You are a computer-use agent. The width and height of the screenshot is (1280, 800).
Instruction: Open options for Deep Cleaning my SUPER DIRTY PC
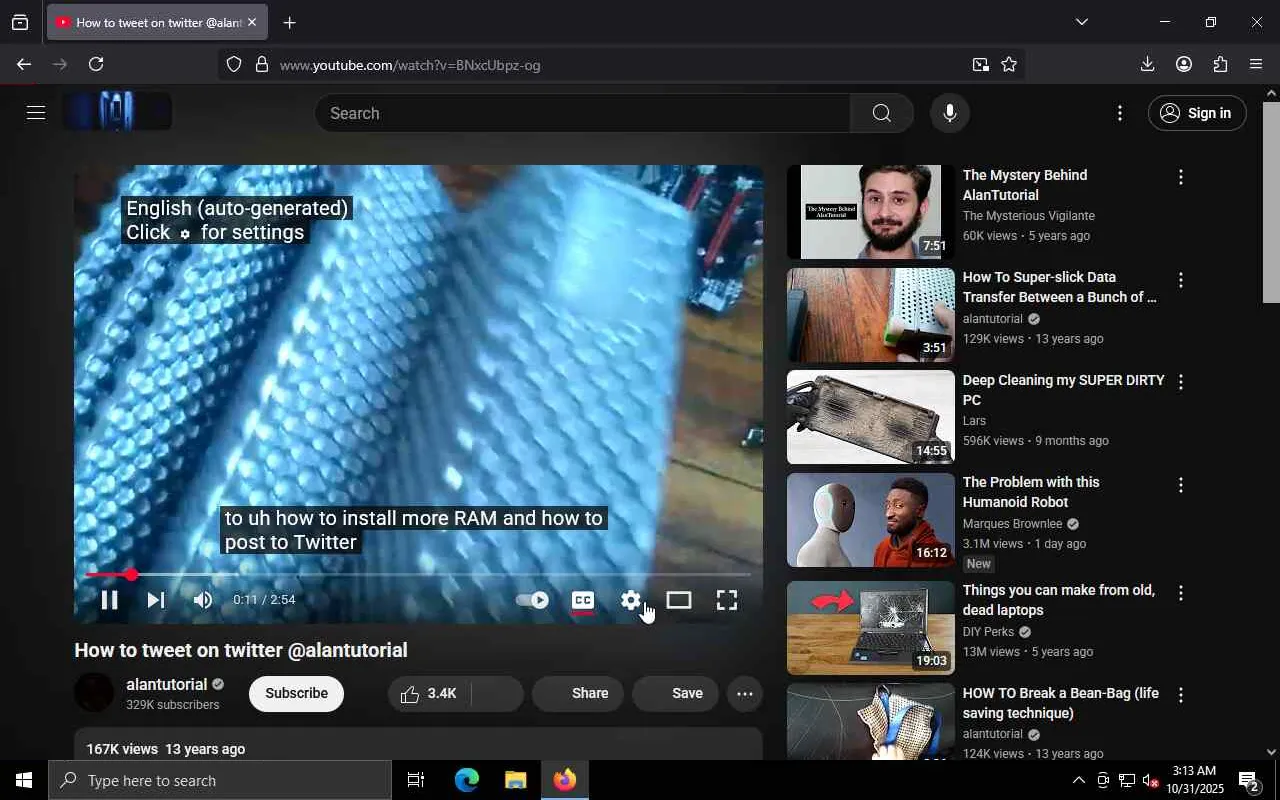[x=1181, y=382]
